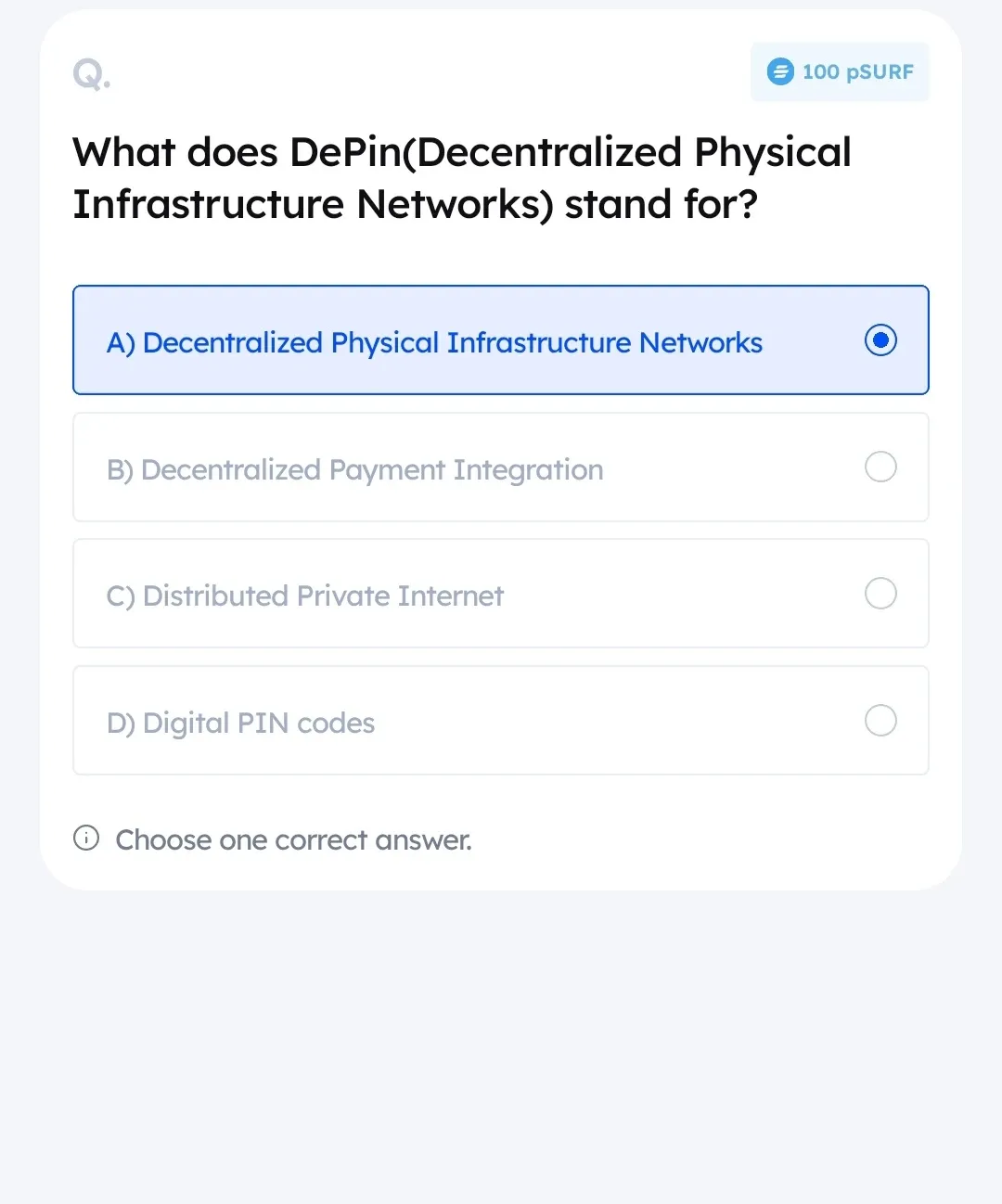Choose 'Decentralized Physical Infrastructure Networks' option
Viewport: 1002px width, 1204px height.
434,342
